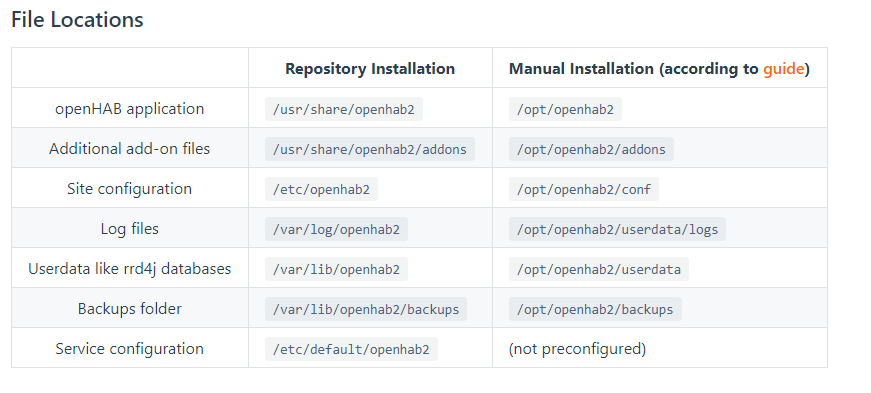
Task: Select the /usr/share/openhab2/addons path code
Action: 370,149
